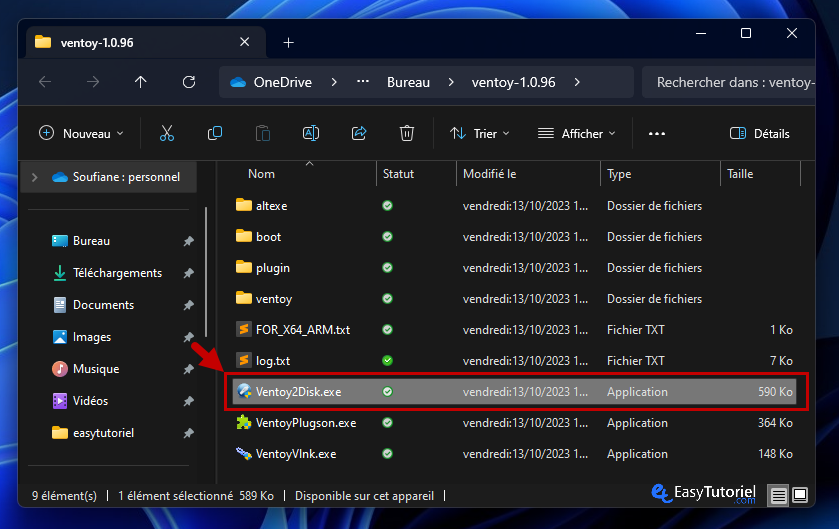This screenshot has height=529, width=839.
Task: Click the 148 Ko size of VentoyVlnk.exe
Action: tap(775, 454)
